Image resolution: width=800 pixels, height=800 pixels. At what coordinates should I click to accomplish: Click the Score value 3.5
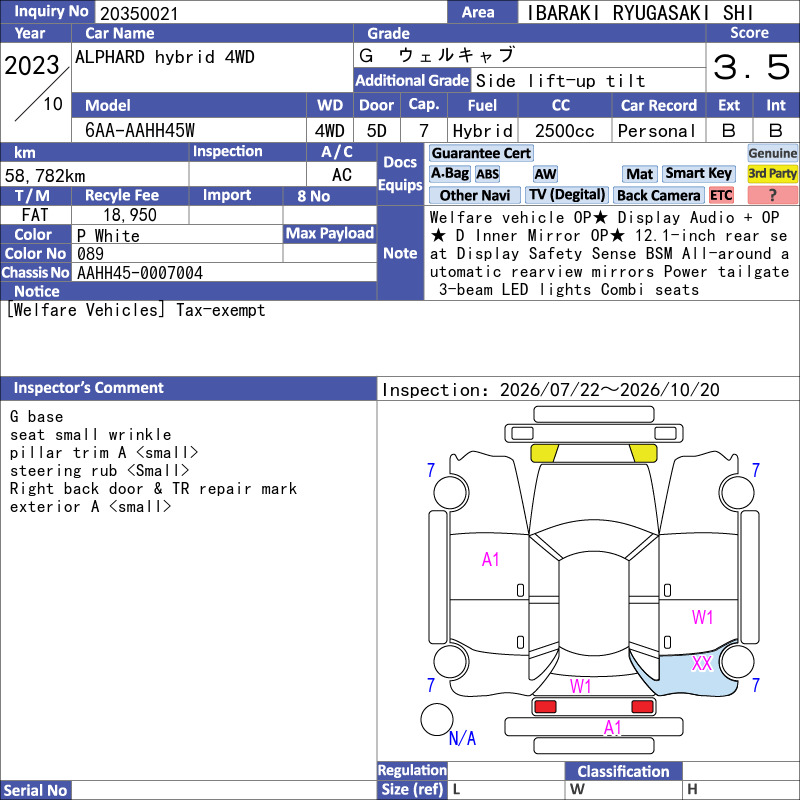point(752,67)
